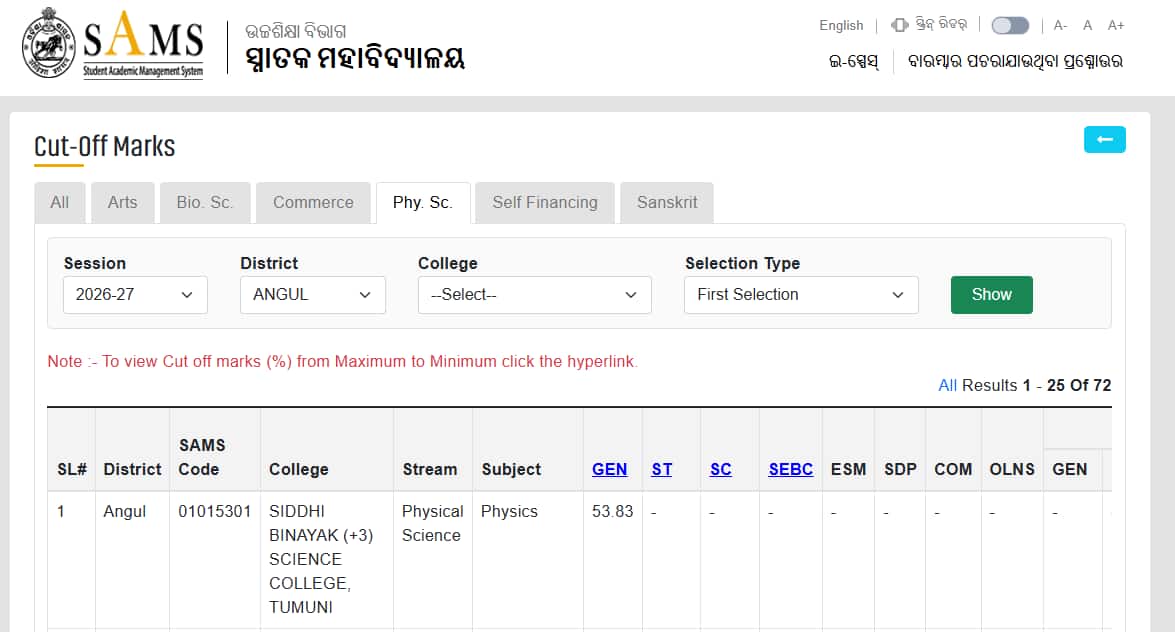This screenshot has width=1175, height=632.
Task: Open the frequently asked questions link
Action: click(x=1015, y=61)
